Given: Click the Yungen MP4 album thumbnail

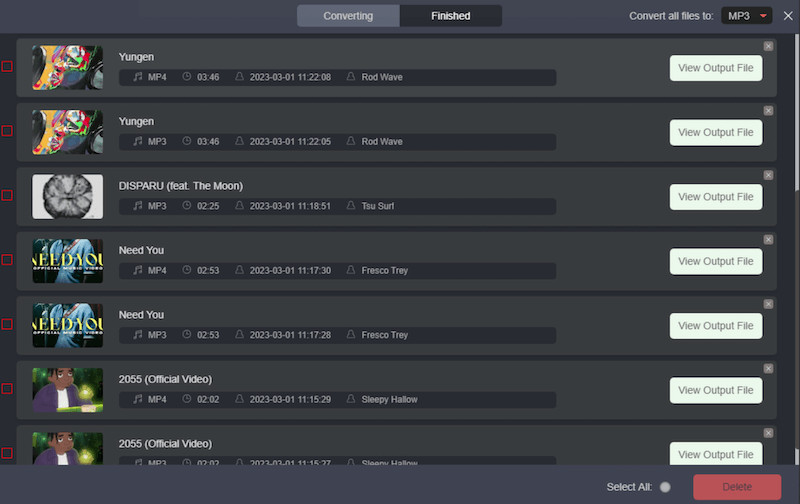Looking at the screenshot, I should point(67,68).
